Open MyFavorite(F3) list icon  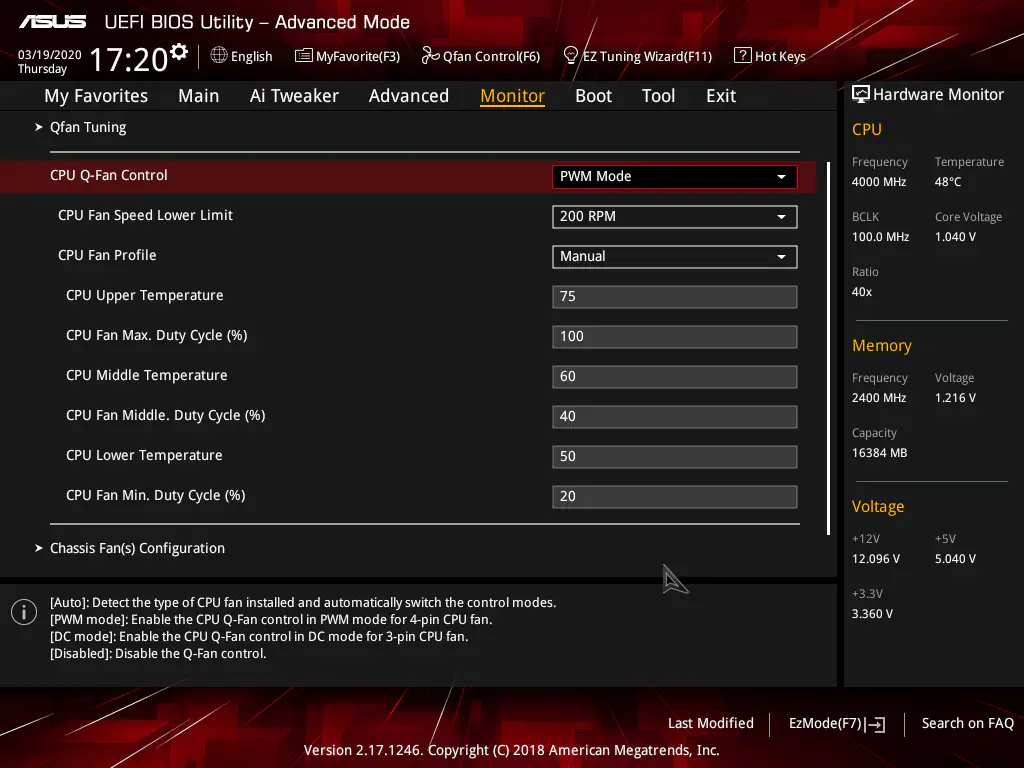[x=304, y=56]
